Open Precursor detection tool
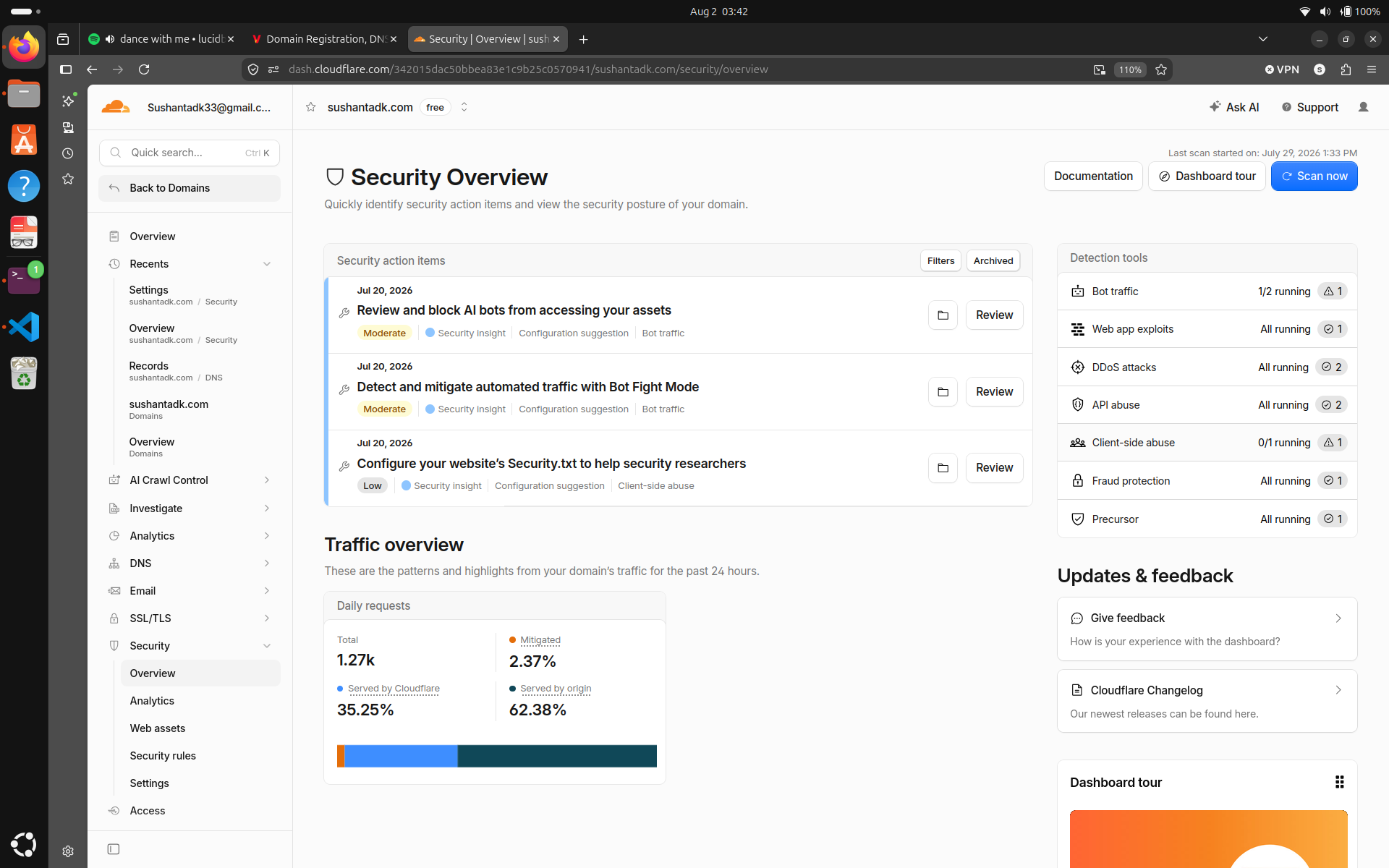 pos(1207,519)
